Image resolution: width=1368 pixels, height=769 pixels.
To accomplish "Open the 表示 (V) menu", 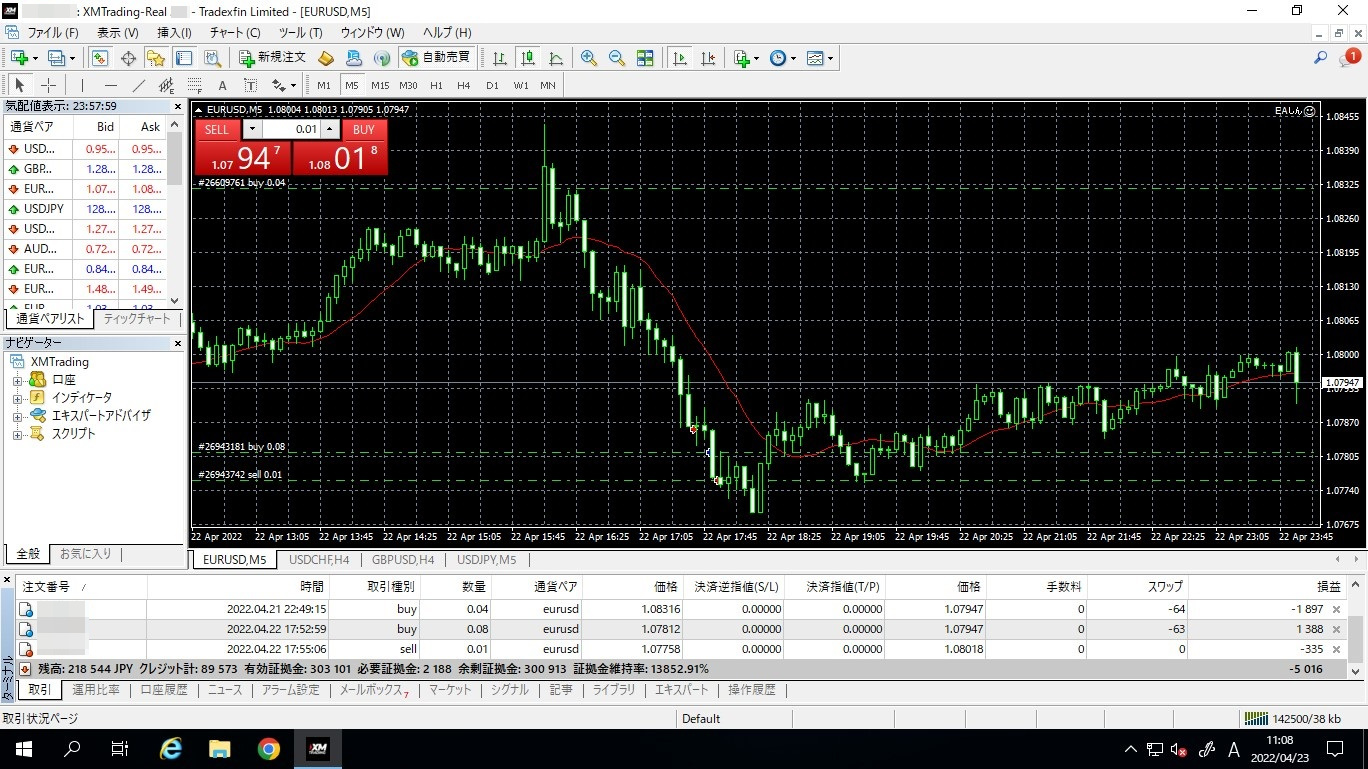I will (x=117, y=33).
